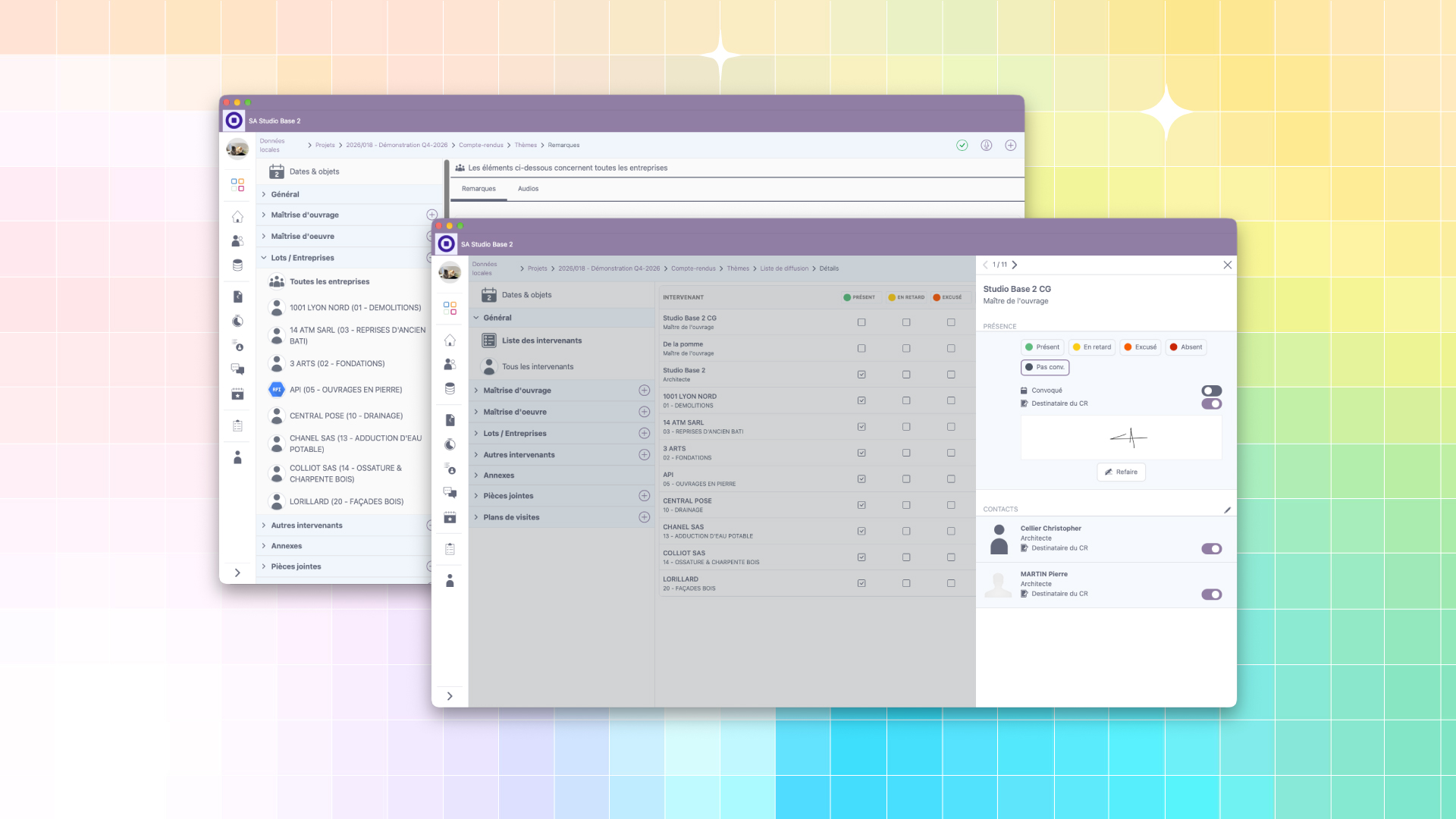1456x819 pixels.
Task: Select Remarques tab in back window
Action: click(x=479, y=189)
